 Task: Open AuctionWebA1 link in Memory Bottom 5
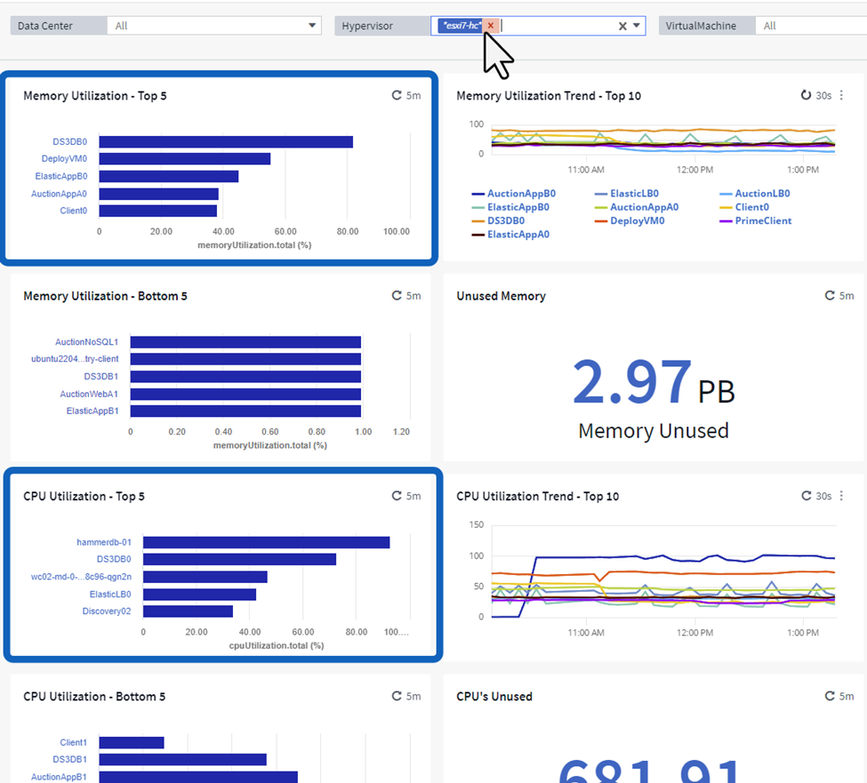click(x=89, y=394)
